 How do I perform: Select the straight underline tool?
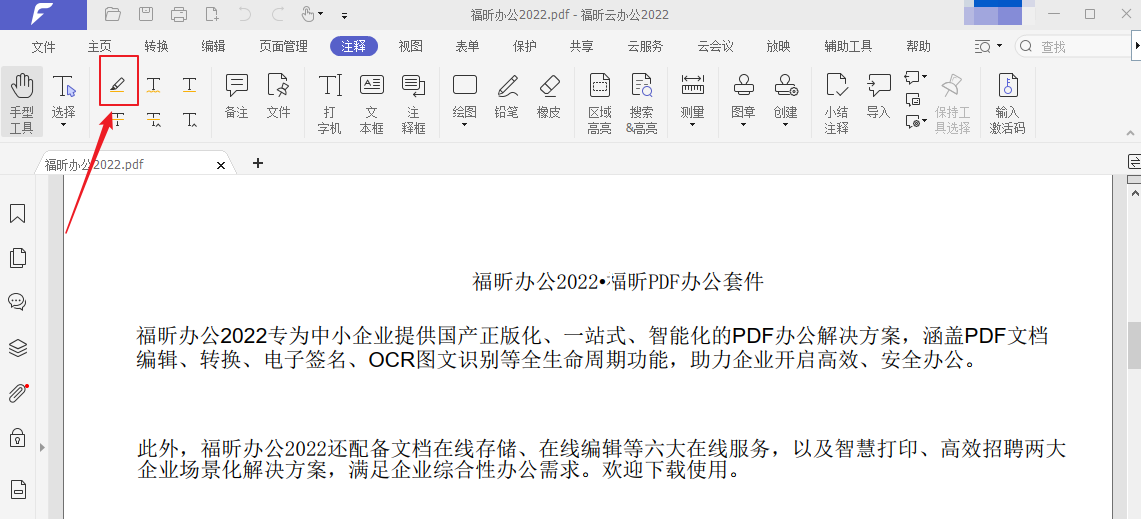point(189,85)
